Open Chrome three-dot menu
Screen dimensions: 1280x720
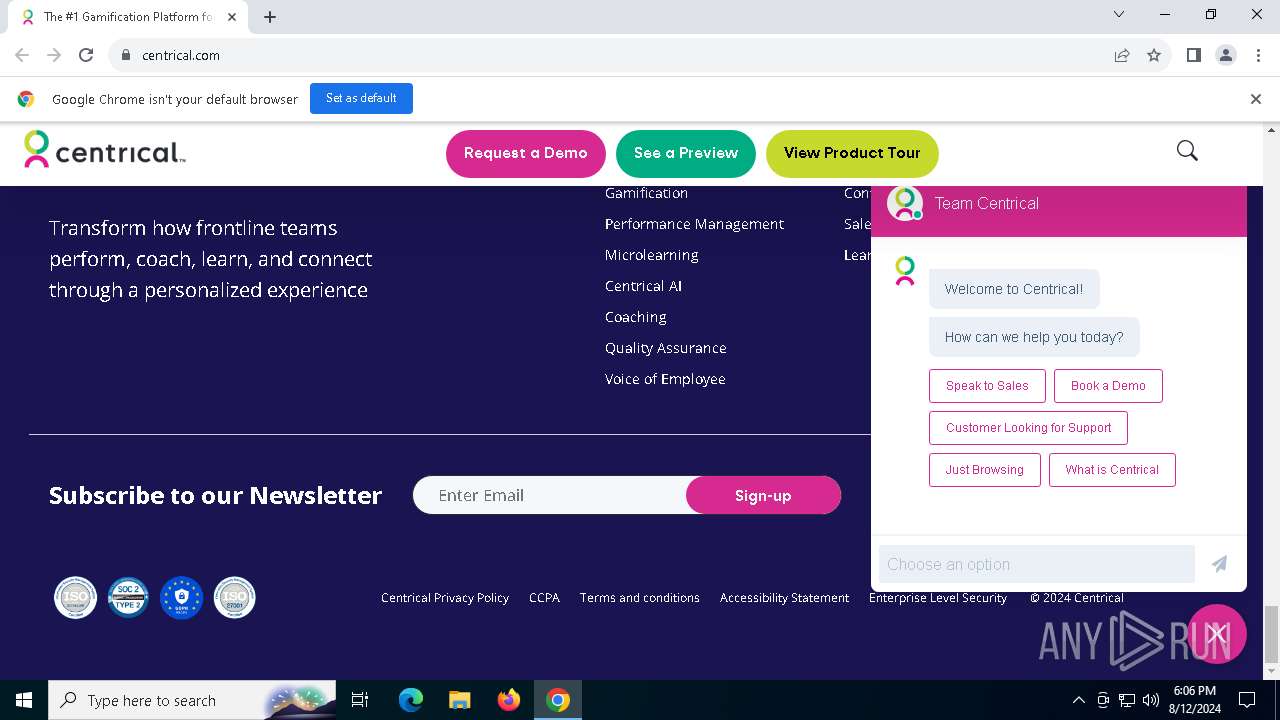point(1257,56)
